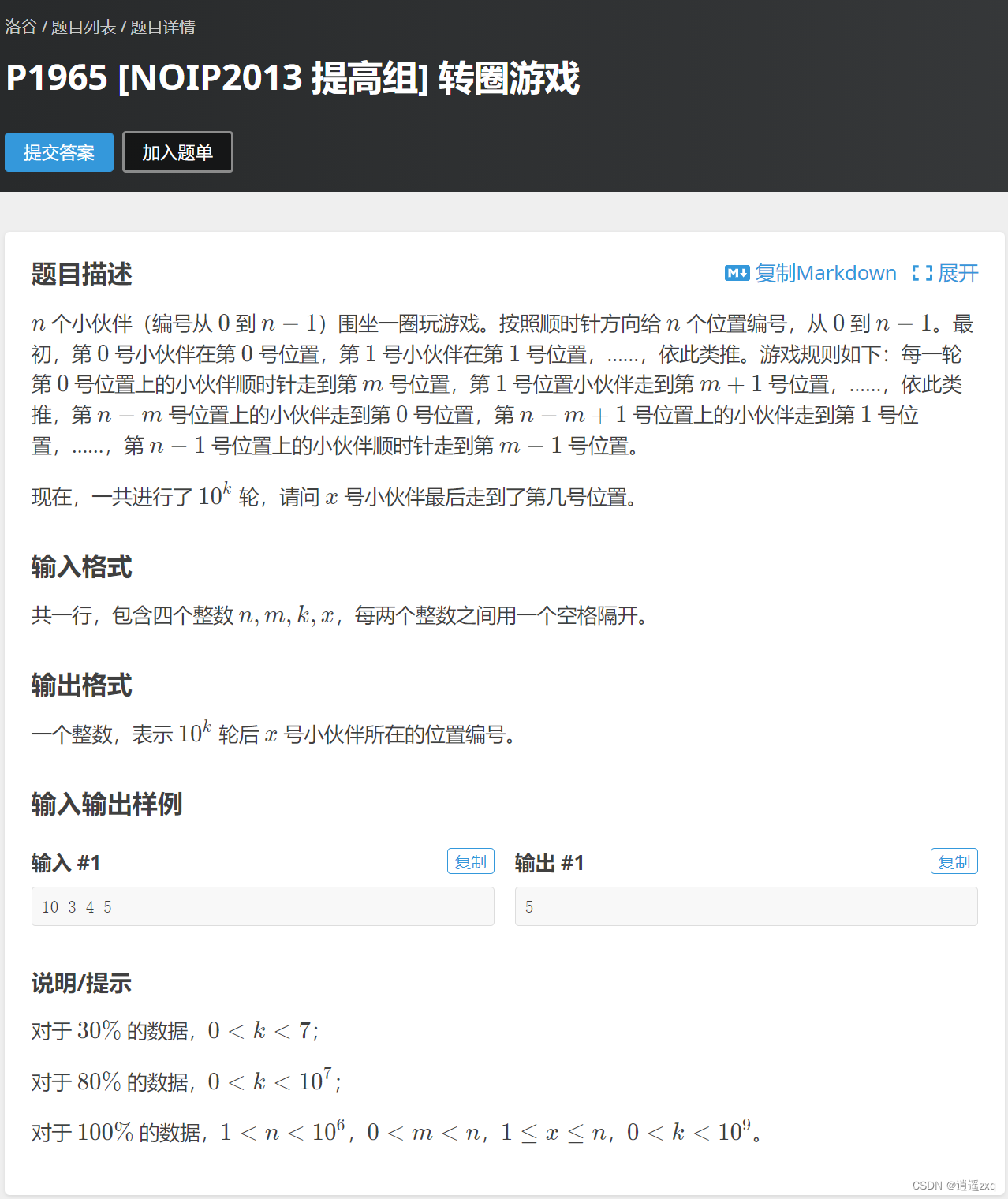Select the 输入 #1 sample code box

[x=263, y=906]
